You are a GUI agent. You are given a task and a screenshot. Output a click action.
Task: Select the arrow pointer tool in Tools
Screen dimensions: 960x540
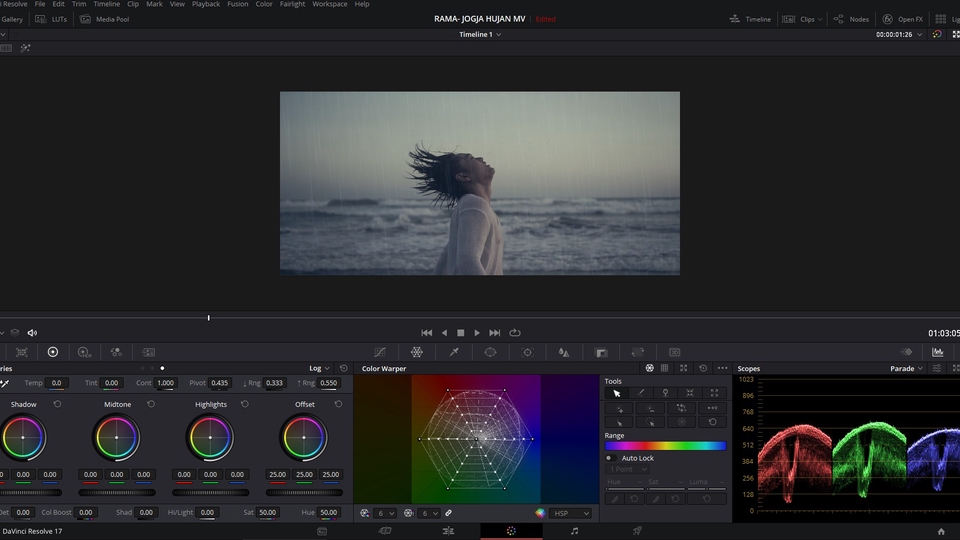[617, 393]
